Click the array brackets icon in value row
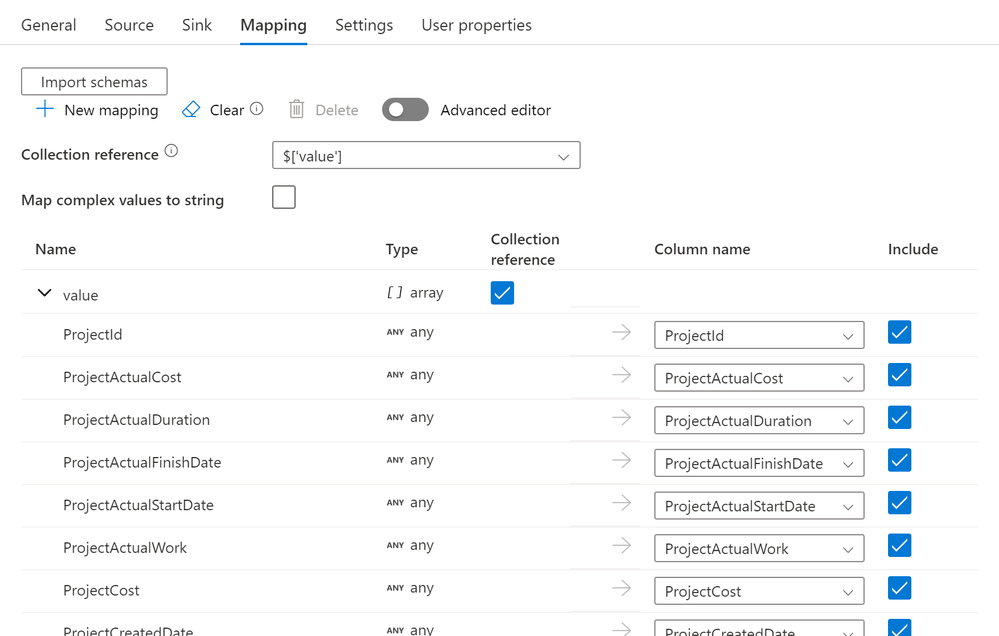The width and height of the screenshot is (999, 636). coord(395,293)
